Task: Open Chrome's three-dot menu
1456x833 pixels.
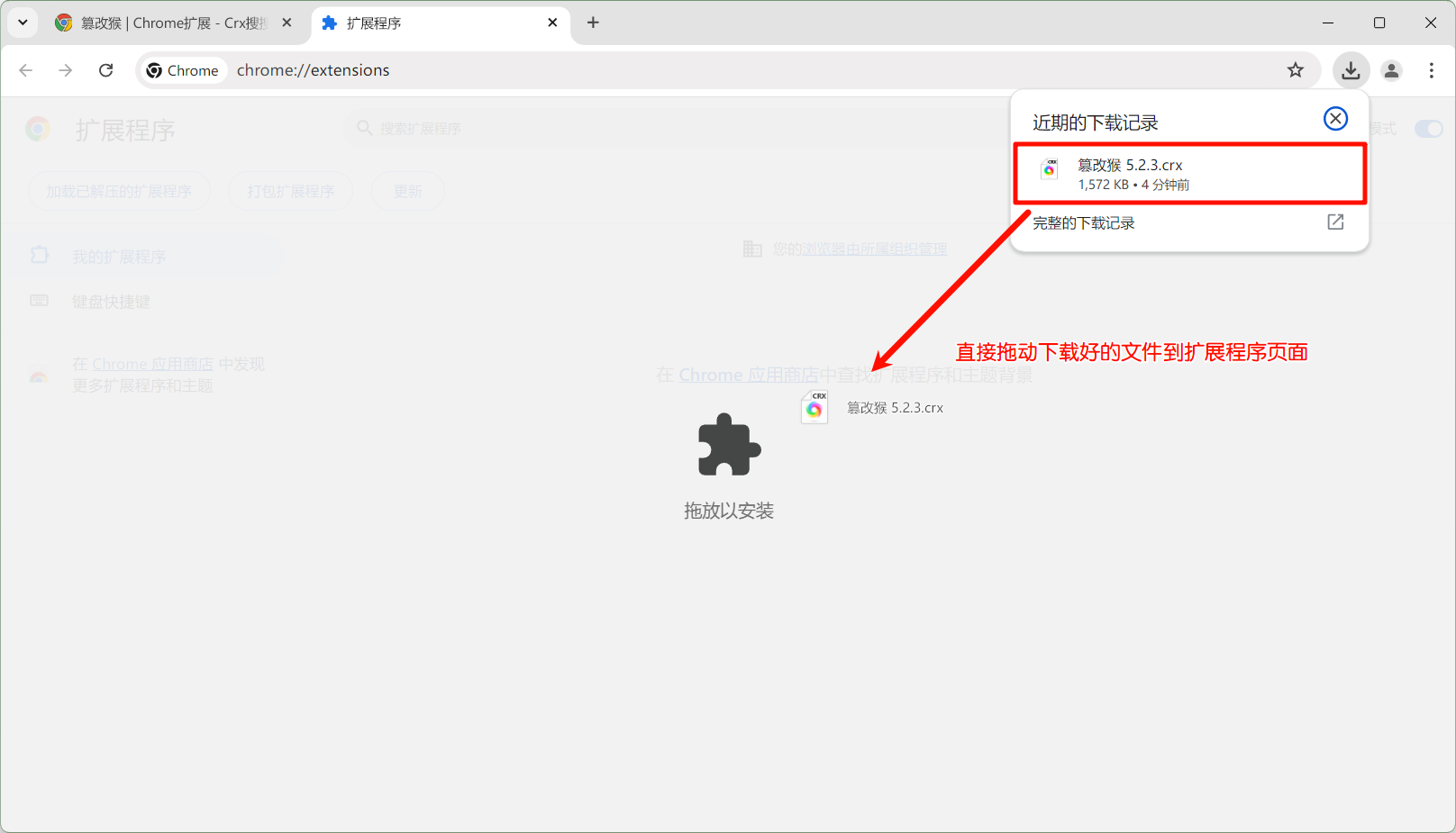Action: point(1431,70)
